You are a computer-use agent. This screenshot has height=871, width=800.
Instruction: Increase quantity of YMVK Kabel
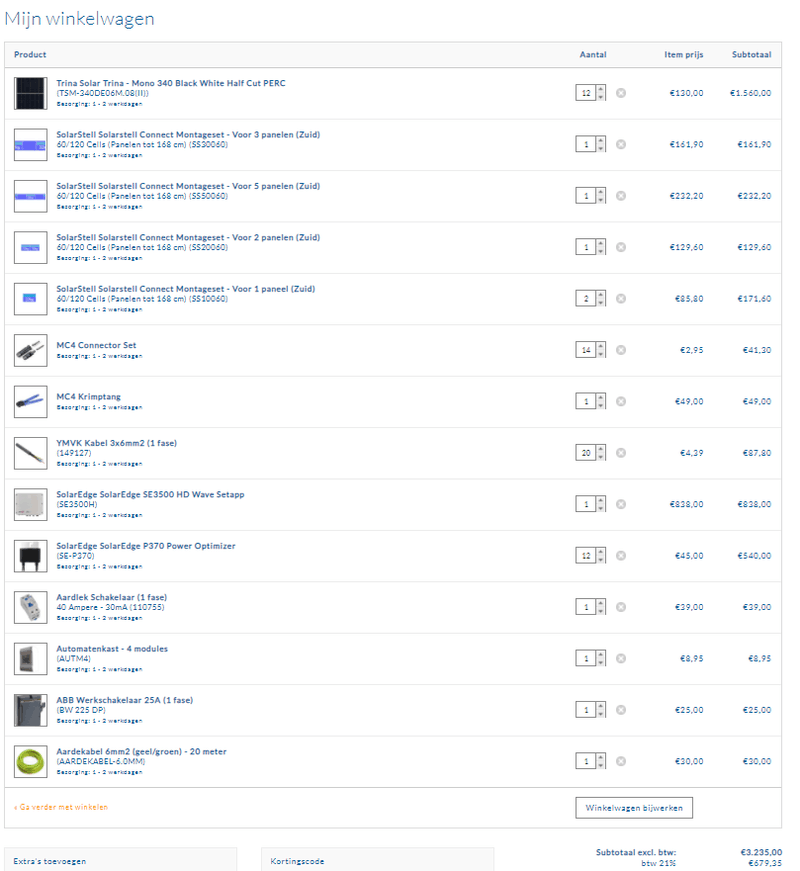[601, 449]
